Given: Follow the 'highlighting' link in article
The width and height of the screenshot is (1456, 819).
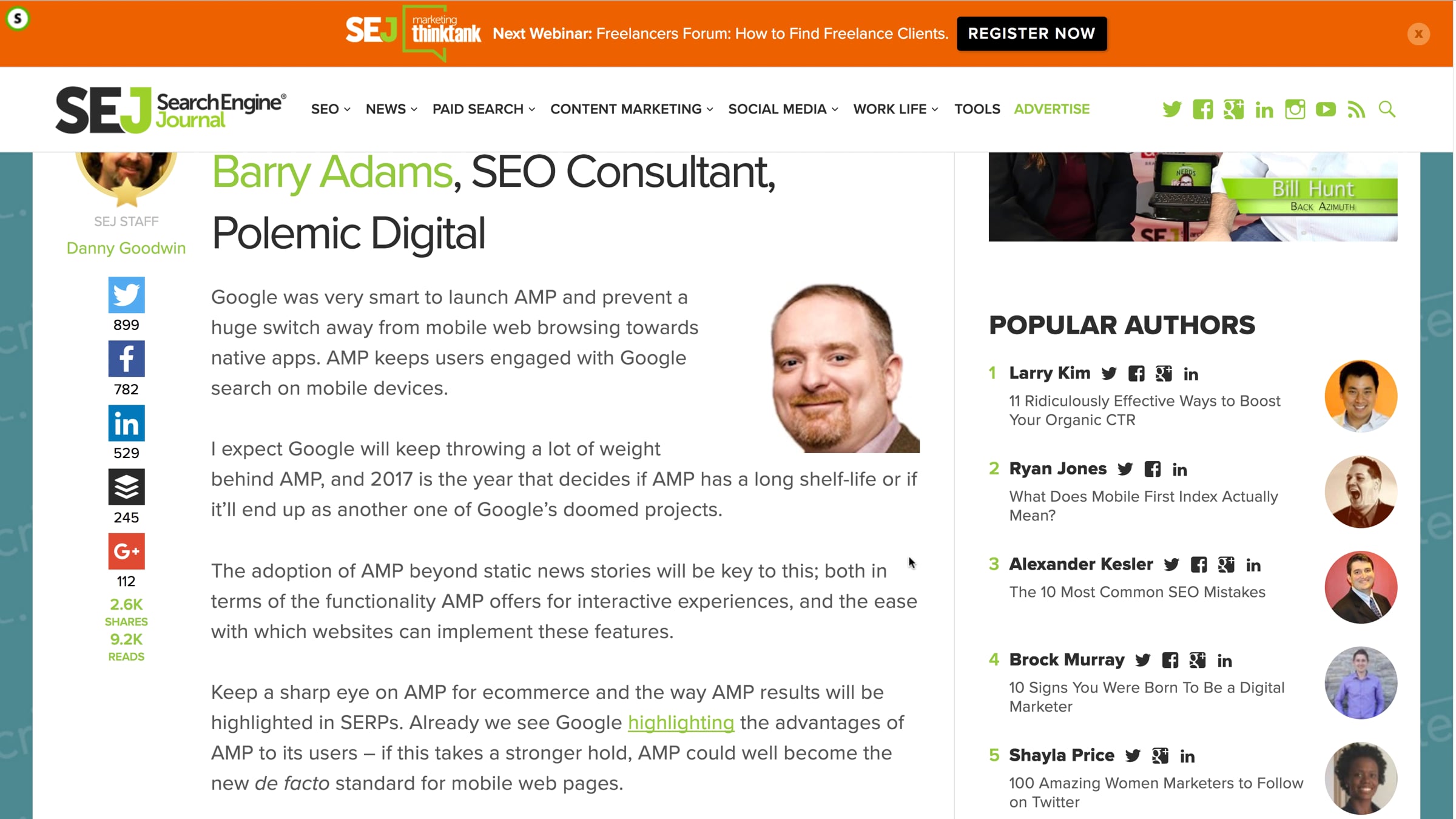Looking at the screenshot, I should click(x=681, y=723).
